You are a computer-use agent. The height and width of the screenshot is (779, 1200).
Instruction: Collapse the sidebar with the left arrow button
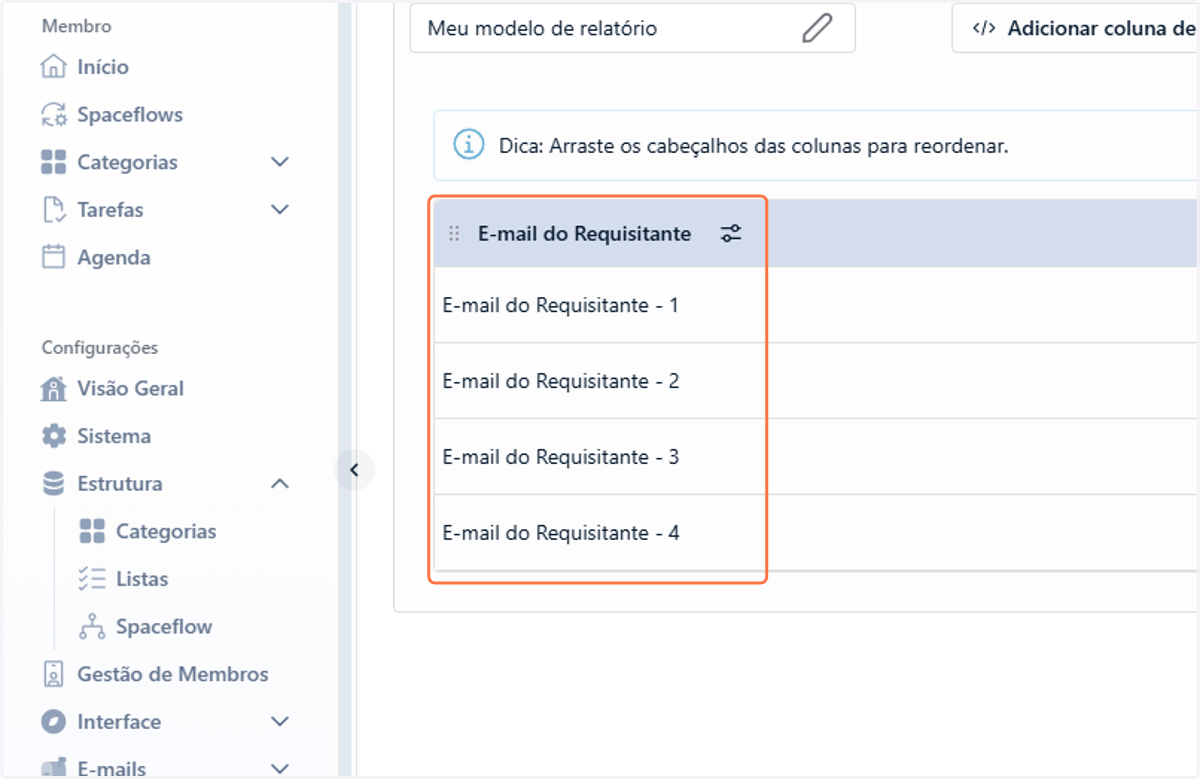[x=354, y=470]
